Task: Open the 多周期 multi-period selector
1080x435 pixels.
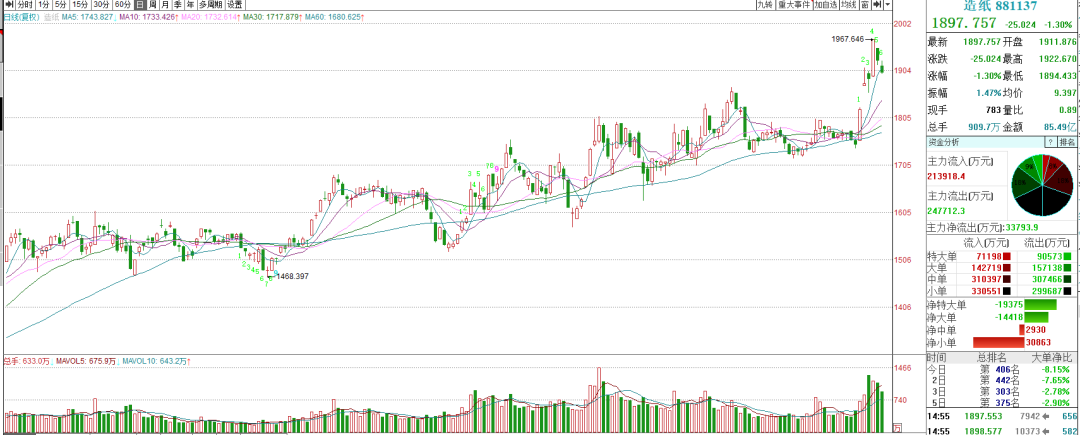Action: click(x=206, y=5)
